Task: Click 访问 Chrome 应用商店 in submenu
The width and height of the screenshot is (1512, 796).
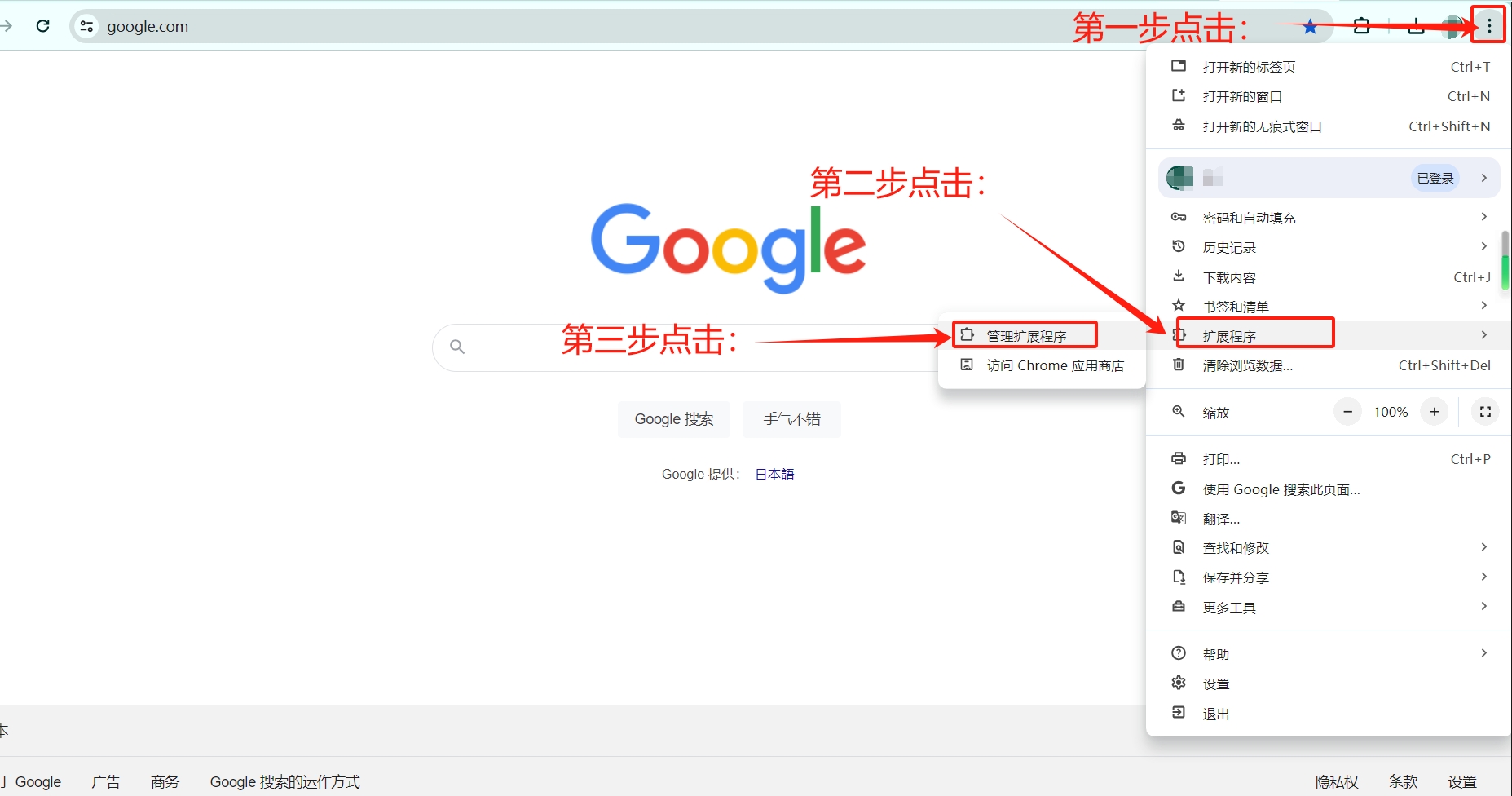Action: click(x=1042, y=365)
